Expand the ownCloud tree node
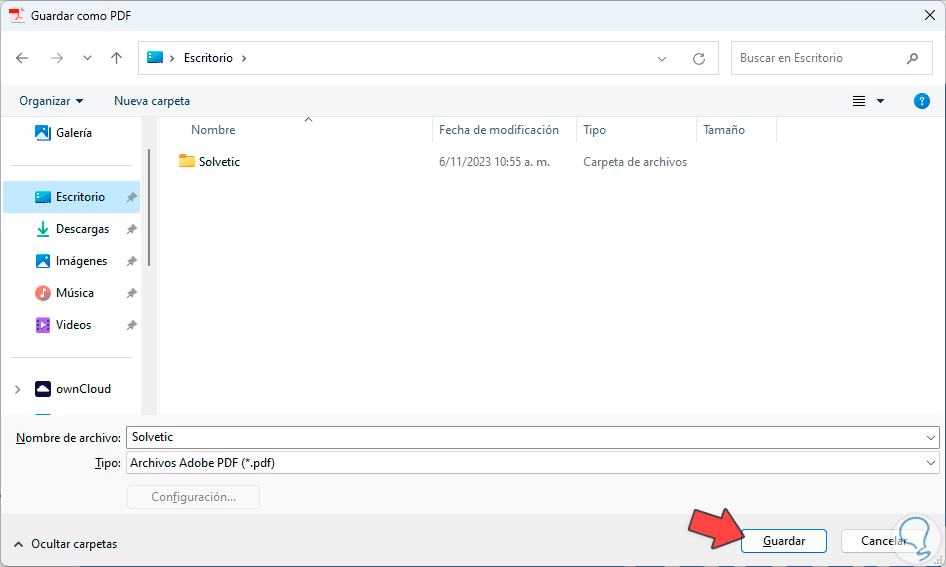Image resolution: width=946 pixels, height=567 pixels. tap(17, 389)
